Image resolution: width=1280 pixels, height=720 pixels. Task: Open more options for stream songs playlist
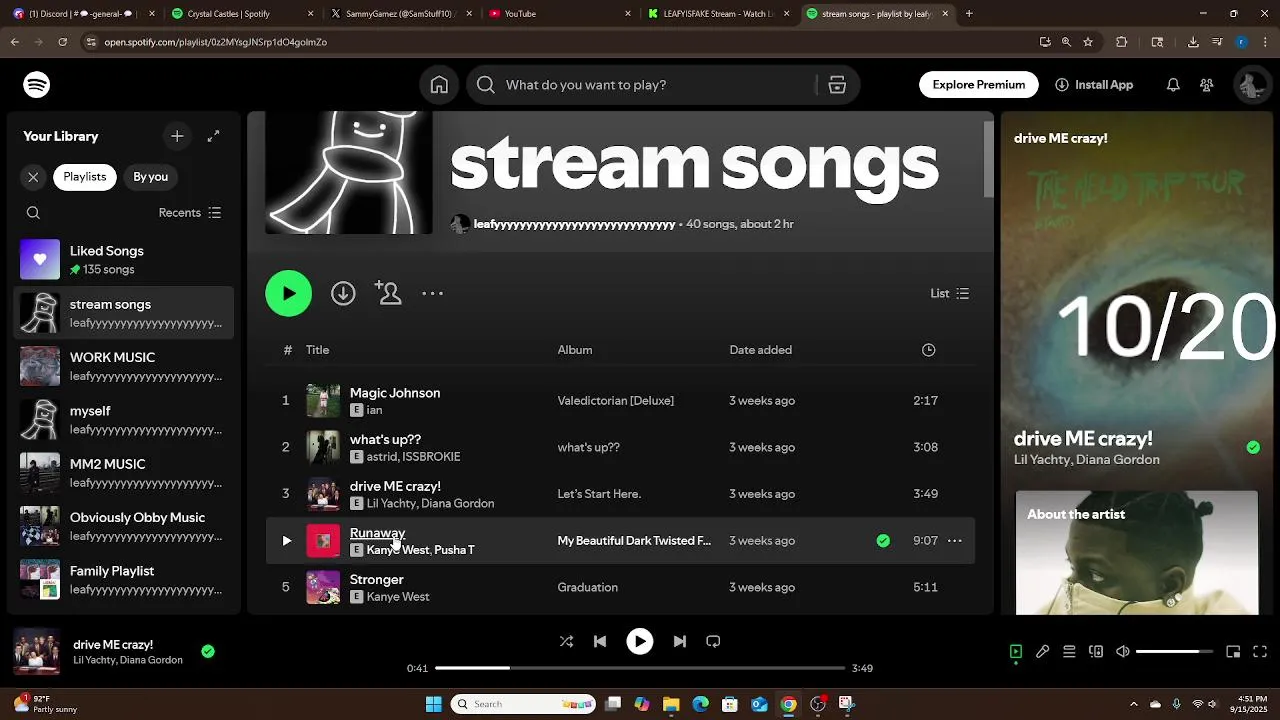tap(432, 293)
